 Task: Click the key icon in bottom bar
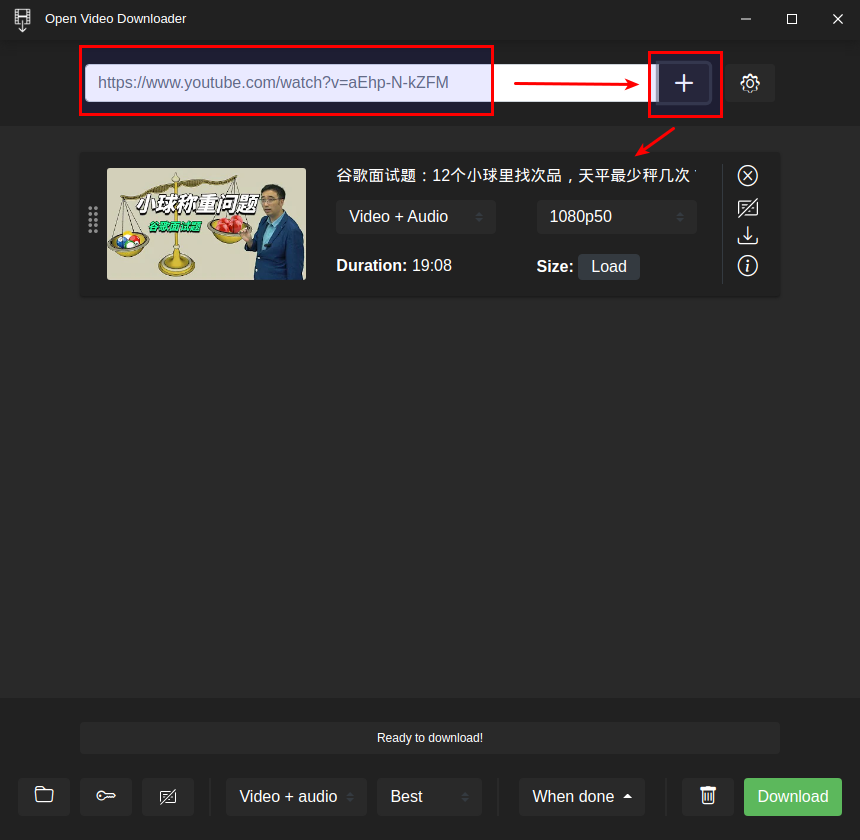pyautogui.click(x=106, y=796)
